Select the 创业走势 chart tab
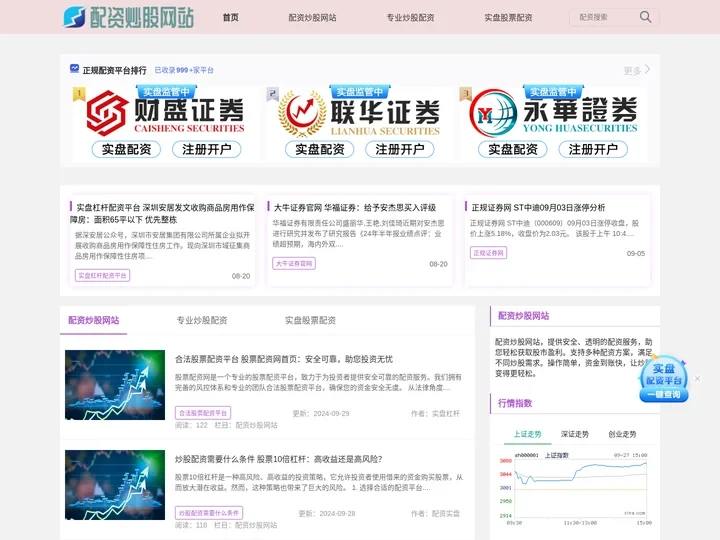 622,434
